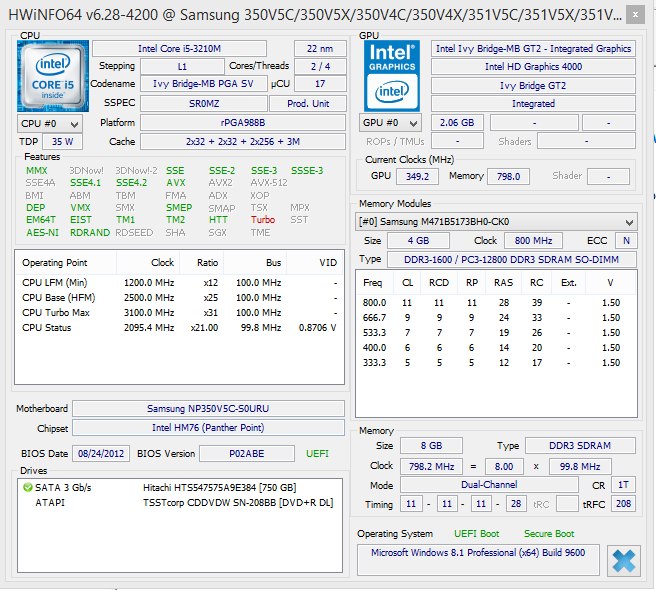
Task: Click the Intel Graphics GPU logo
Action: 392,76
